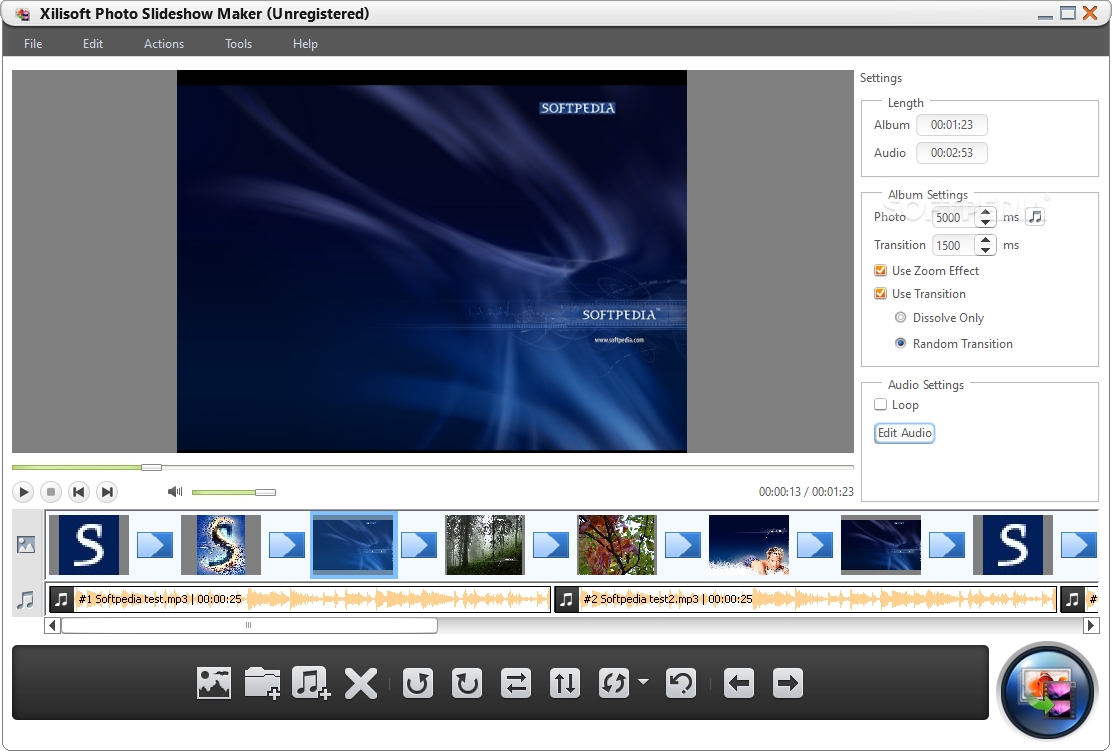
Task: Select the #1 Softpedia test.mp3 clip
Action: click(x=300, y=599)
